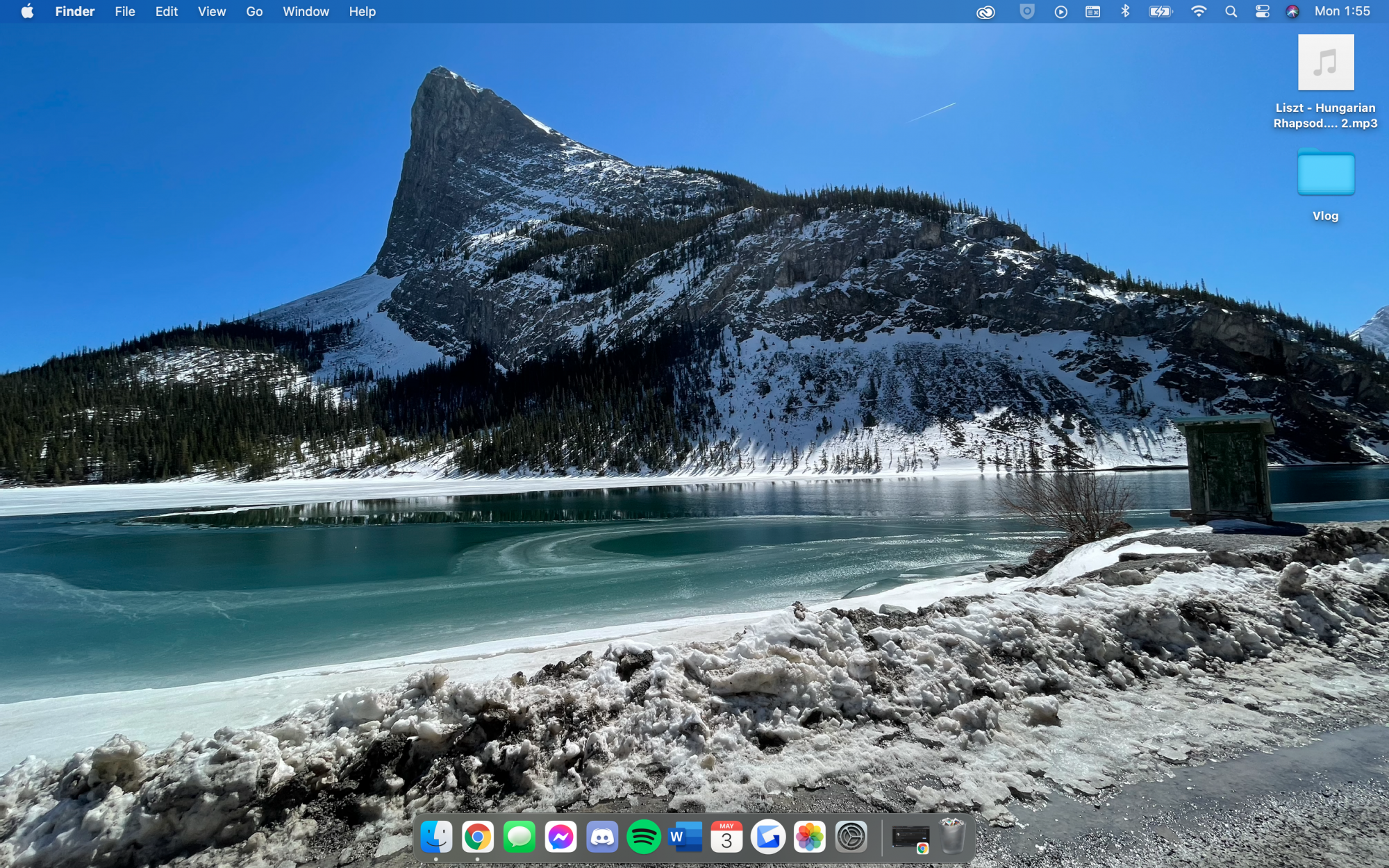The height and width of the screenshot is (868, 1389).
Task: Open the Wi-Fi status menu
Action: point(1198,12)
